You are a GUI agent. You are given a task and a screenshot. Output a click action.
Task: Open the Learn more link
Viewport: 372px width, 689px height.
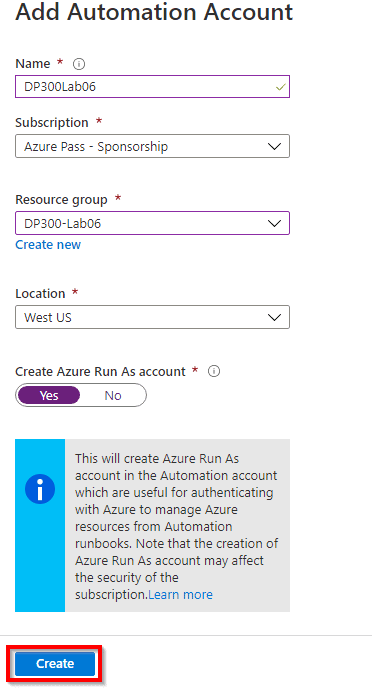point(181,595)
